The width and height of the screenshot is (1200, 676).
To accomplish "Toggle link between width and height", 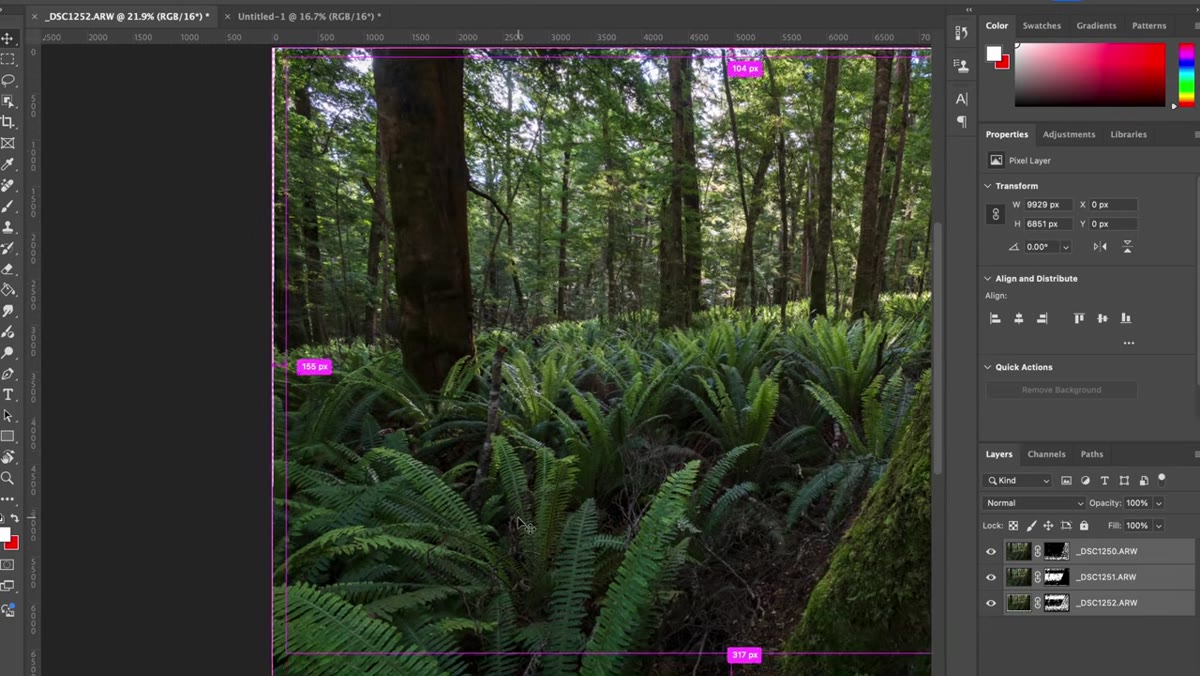I will pos(995,214).
